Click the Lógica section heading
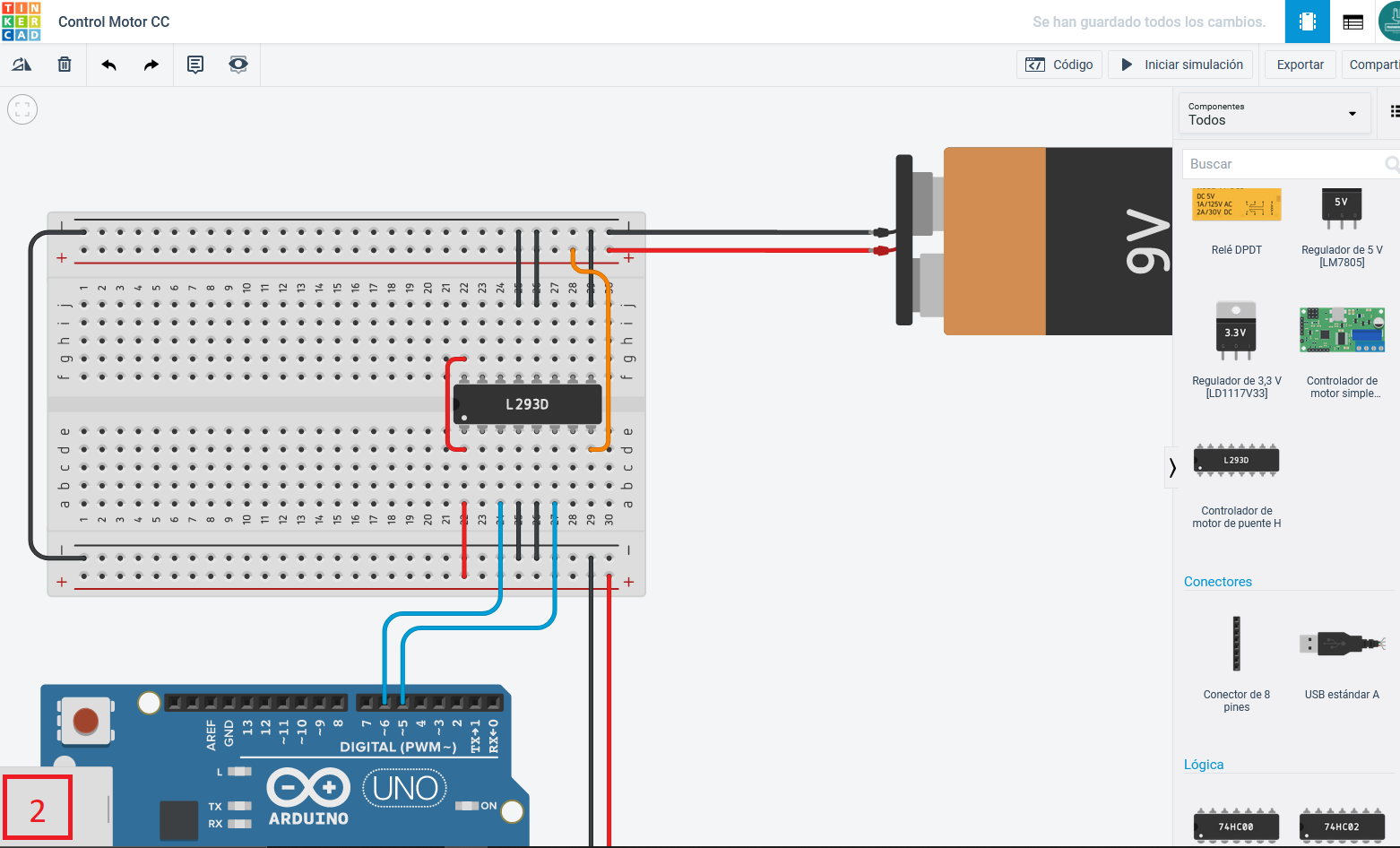The image size is (1400, 848). coord(1204,765)
